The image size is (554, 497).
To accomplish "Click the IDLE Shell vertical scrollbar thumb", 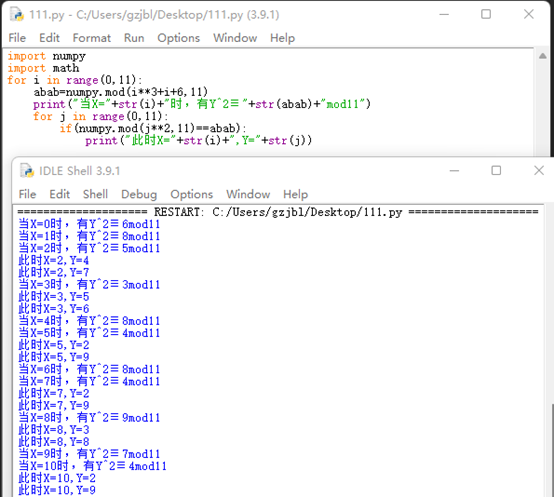I will click(552, 450).
